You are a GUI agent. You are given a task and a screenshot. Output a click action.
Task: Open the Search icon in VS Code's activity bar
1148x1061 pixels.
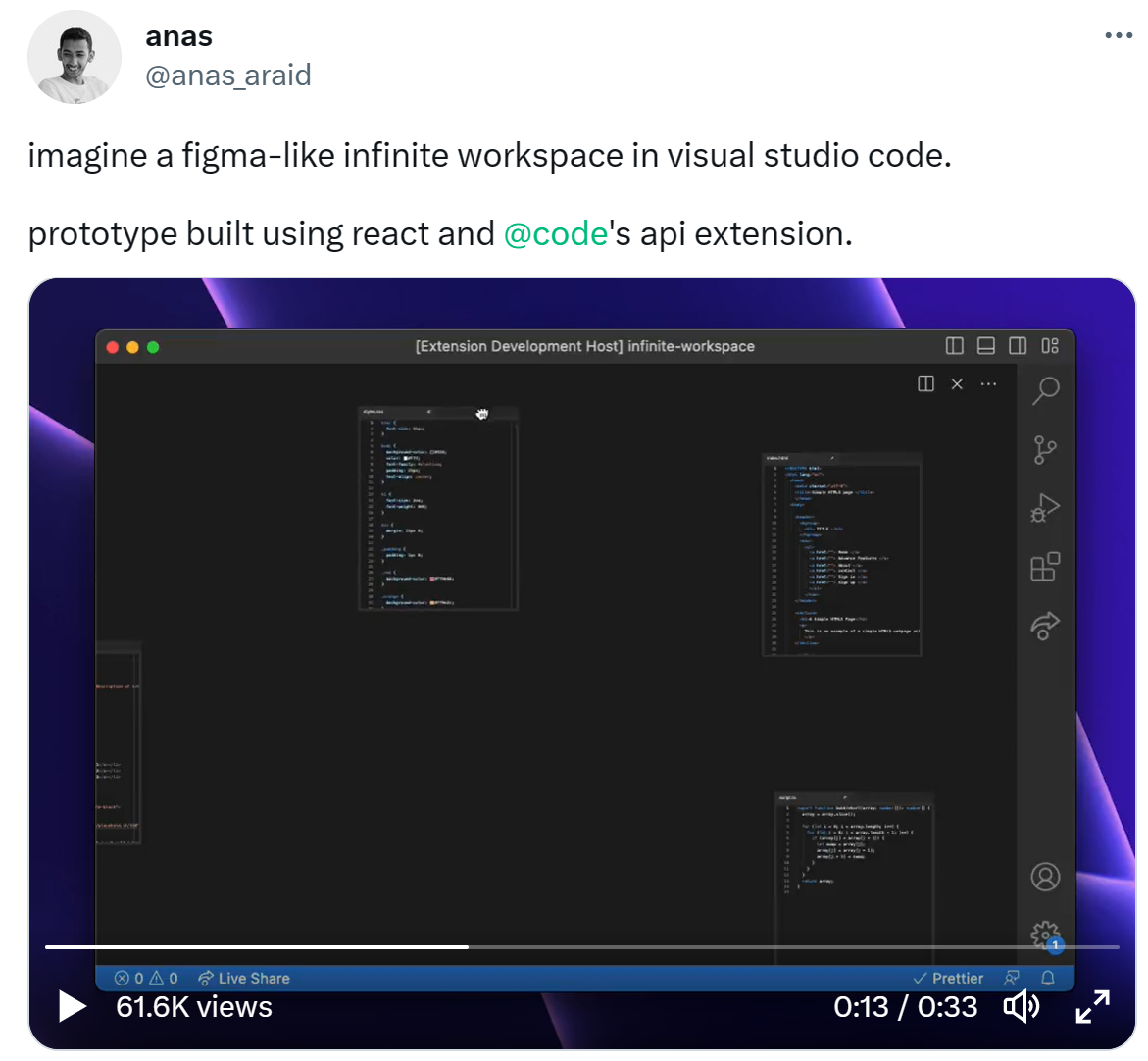tap(1045, 390)
